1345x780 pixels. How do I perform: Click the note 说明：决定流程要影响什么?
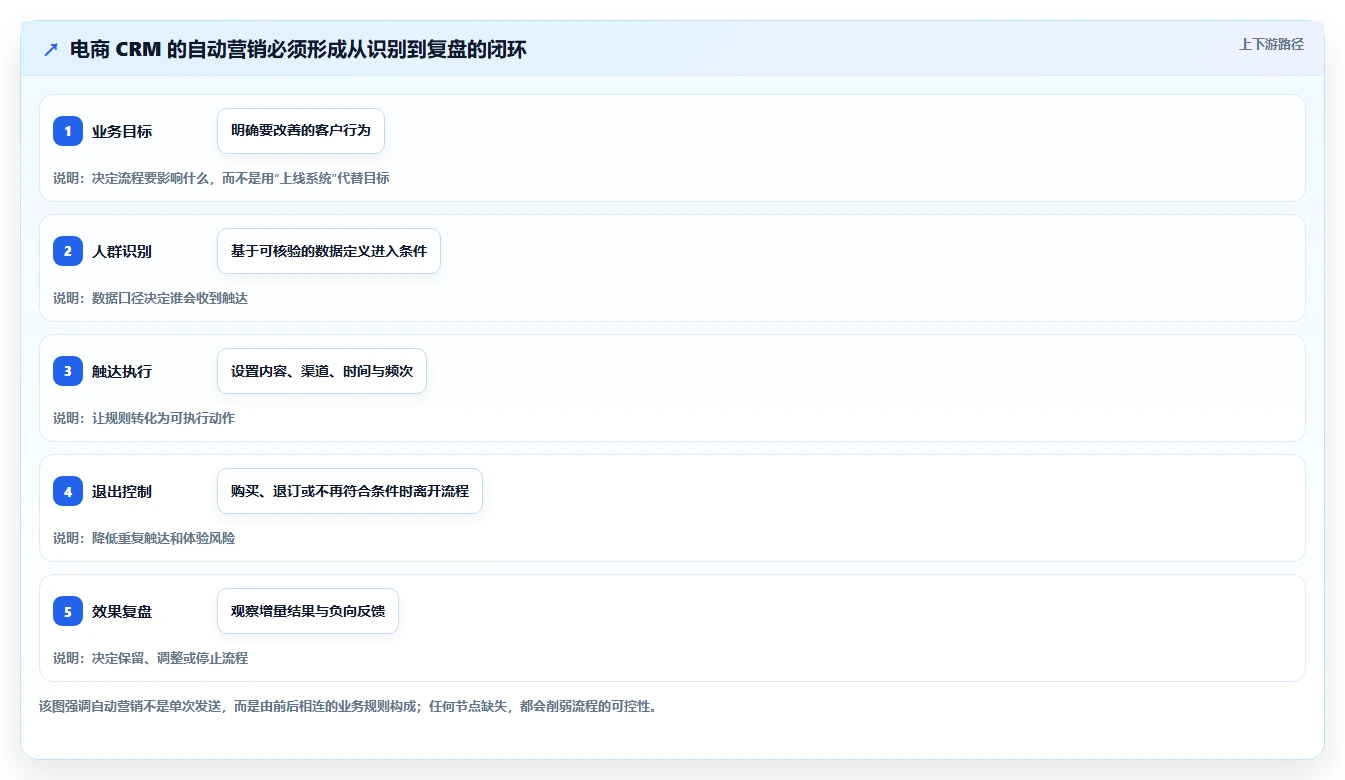tap(221, 178)
